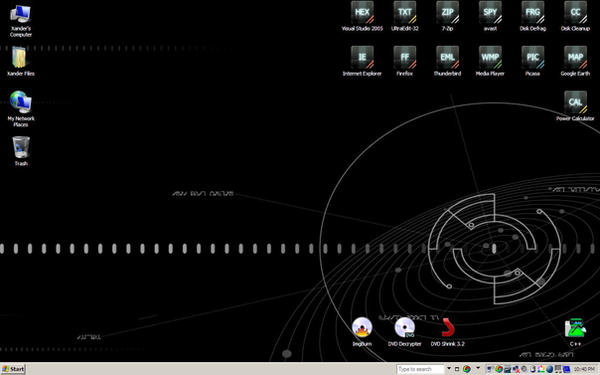600x375 pixels.
Task: Select the Trash recycle bin icon
Action: click(x=21, y=151)
